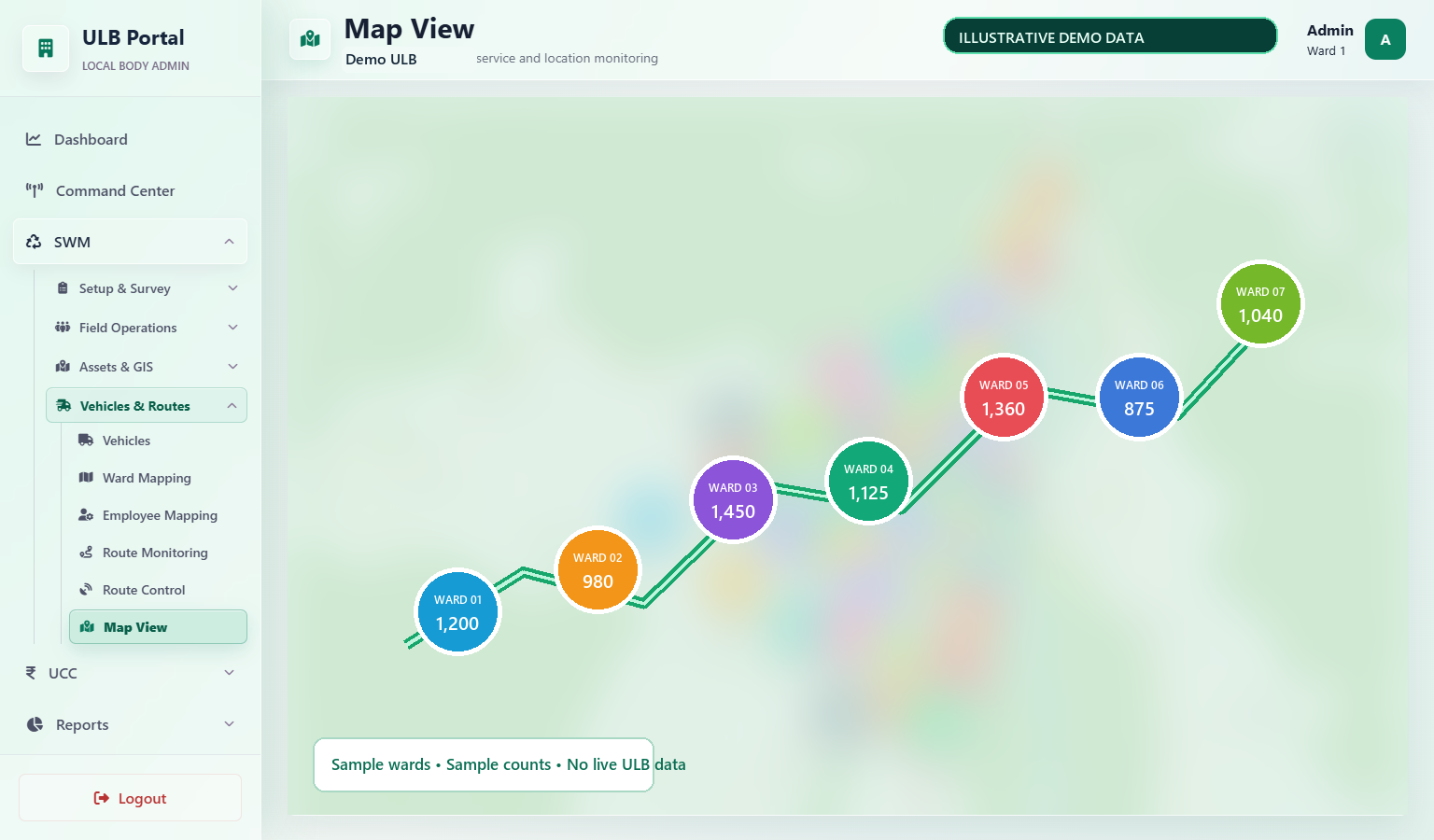Click the Admin avatar button
The height and width of the screenshot is (840, 1434).
tap(1385, 39)
